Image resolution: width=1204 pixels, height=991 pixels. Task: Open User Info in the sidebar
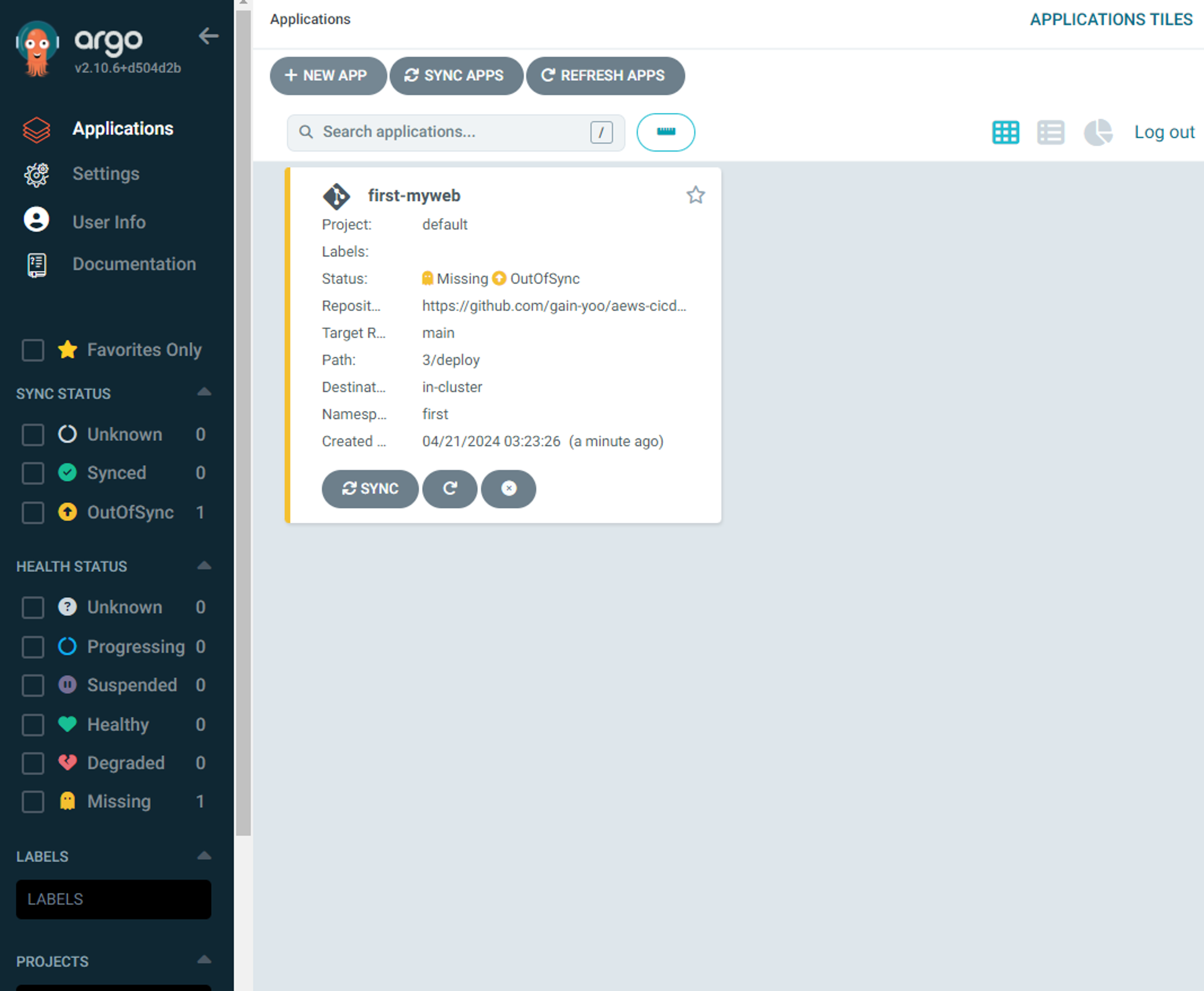coord(109,222)
